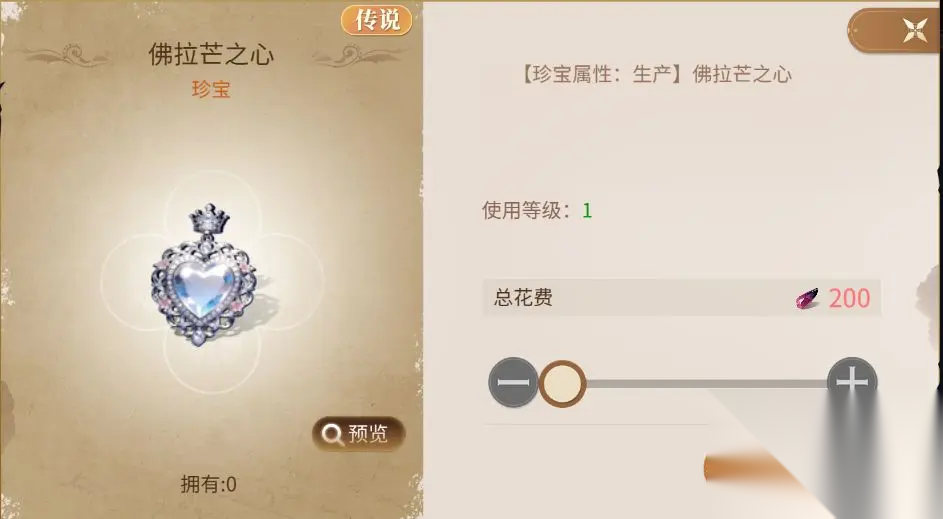Click the 佛拉芒之心 title on left card
Viewport: 943px width, 519px height.
[211, 55]
